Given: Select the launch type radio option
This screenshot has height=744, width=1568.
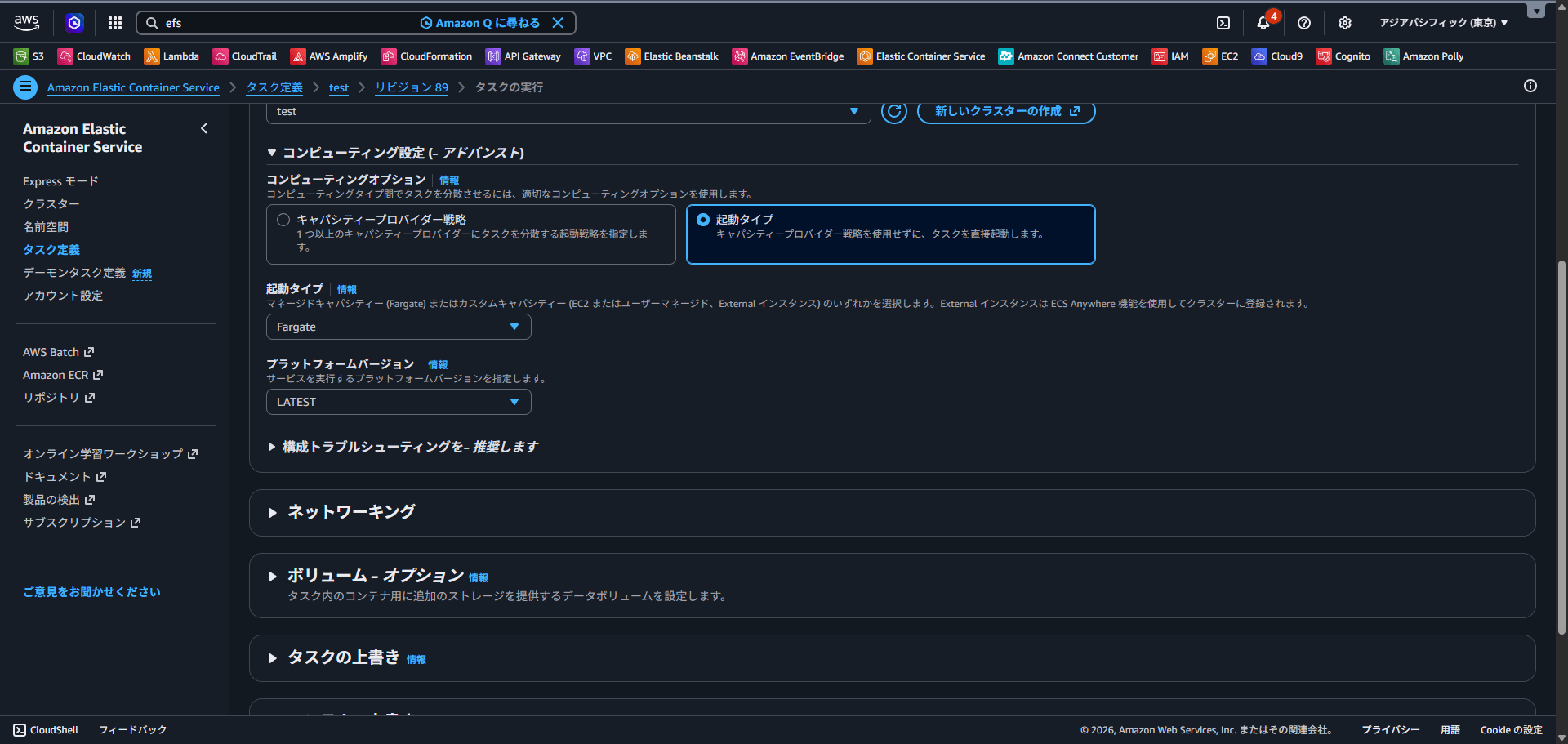Looking at the screenshot, I should (703, 220).
